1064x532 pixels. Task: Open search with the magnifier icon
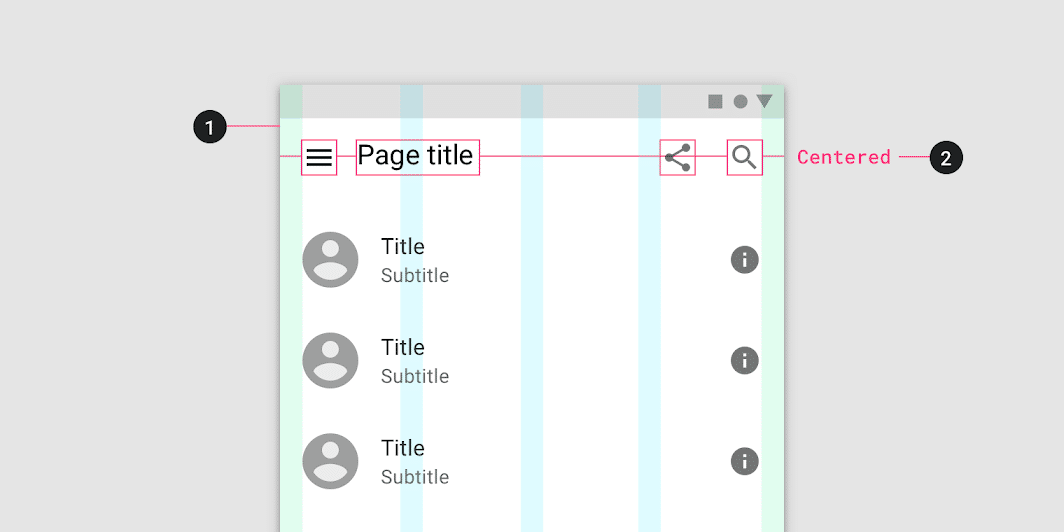click(x=744, y=157)
